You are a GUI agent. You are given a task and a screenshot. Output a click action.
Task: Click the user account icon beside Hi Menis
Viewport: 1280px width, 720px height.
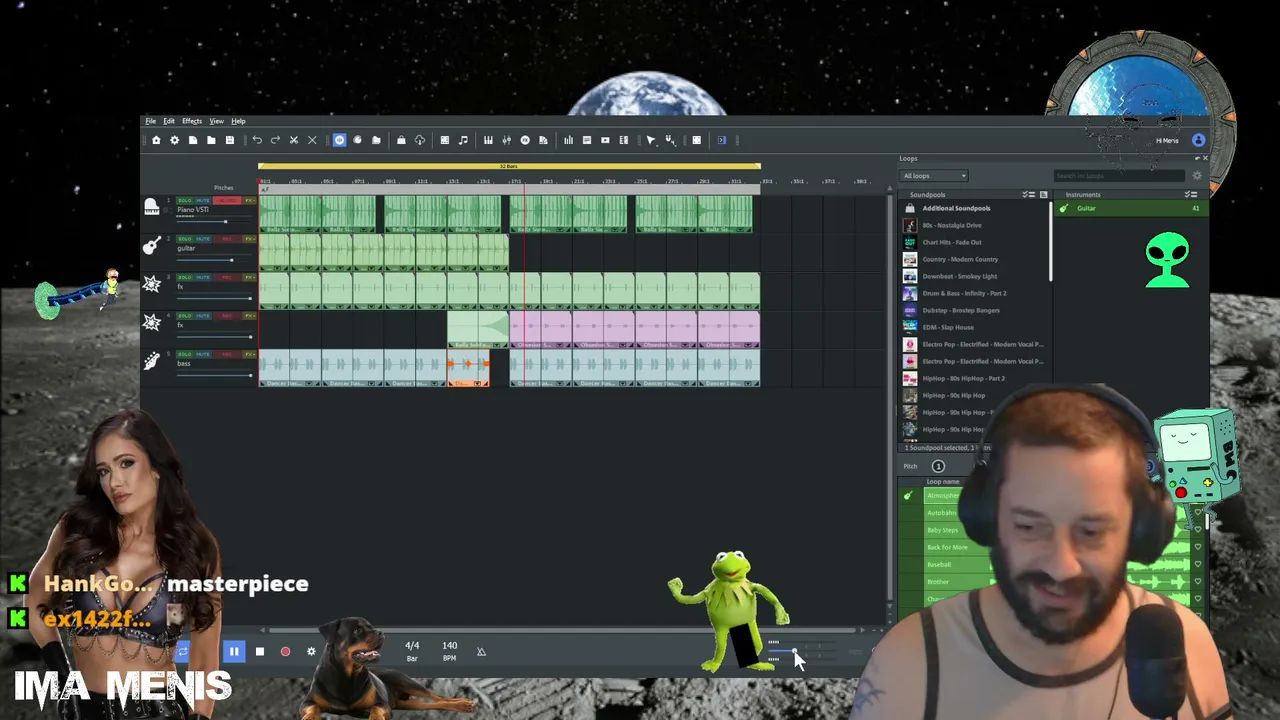[1199, 140]
